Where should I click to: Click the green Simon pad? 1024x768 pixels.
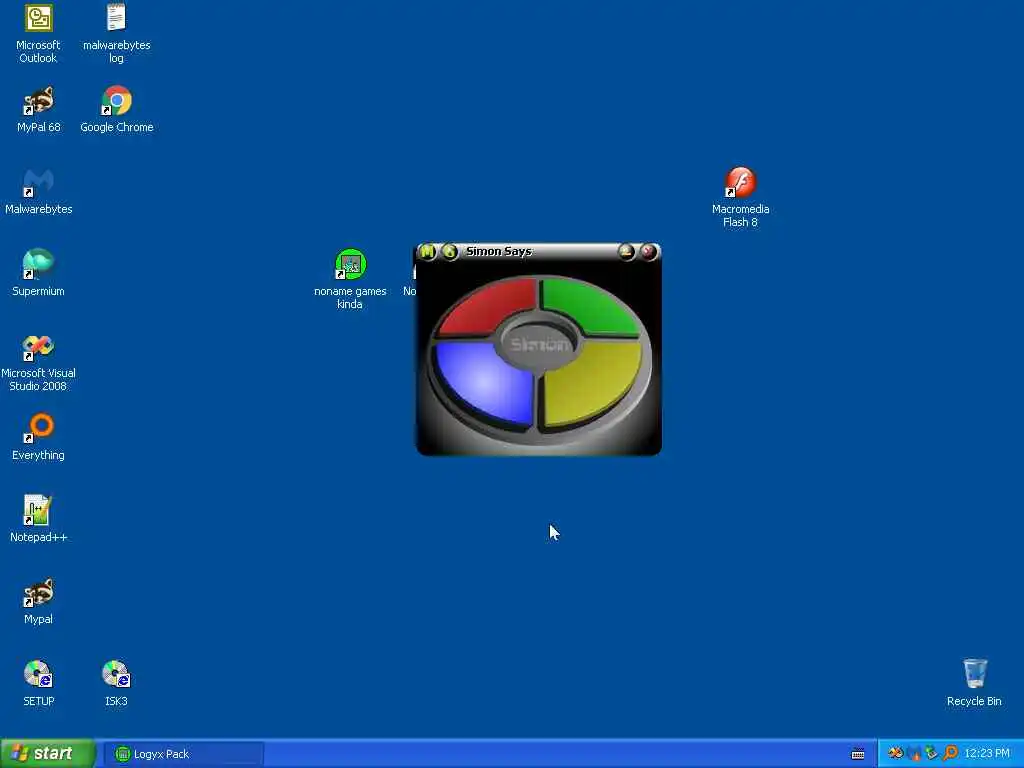click(590, 307)
